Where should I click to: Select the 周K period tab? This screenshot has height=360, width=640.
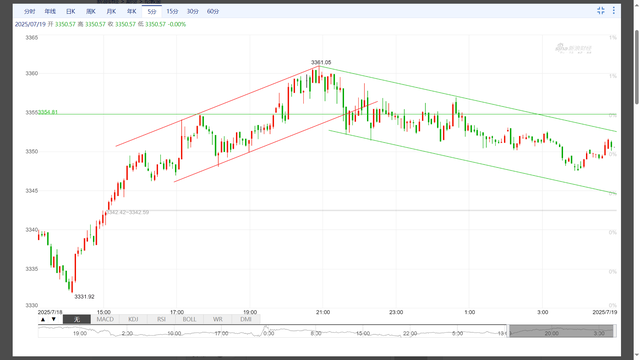[x=91, y=11]
